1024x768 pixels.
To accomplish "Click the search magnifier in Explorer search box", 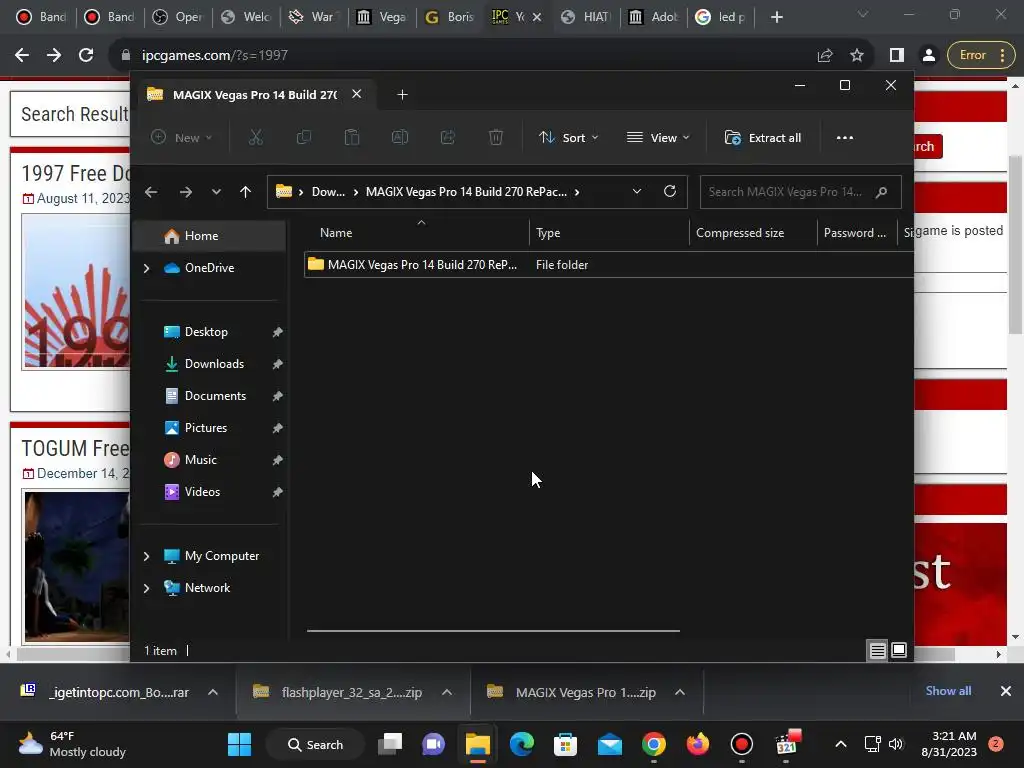I will pos(881,192).
